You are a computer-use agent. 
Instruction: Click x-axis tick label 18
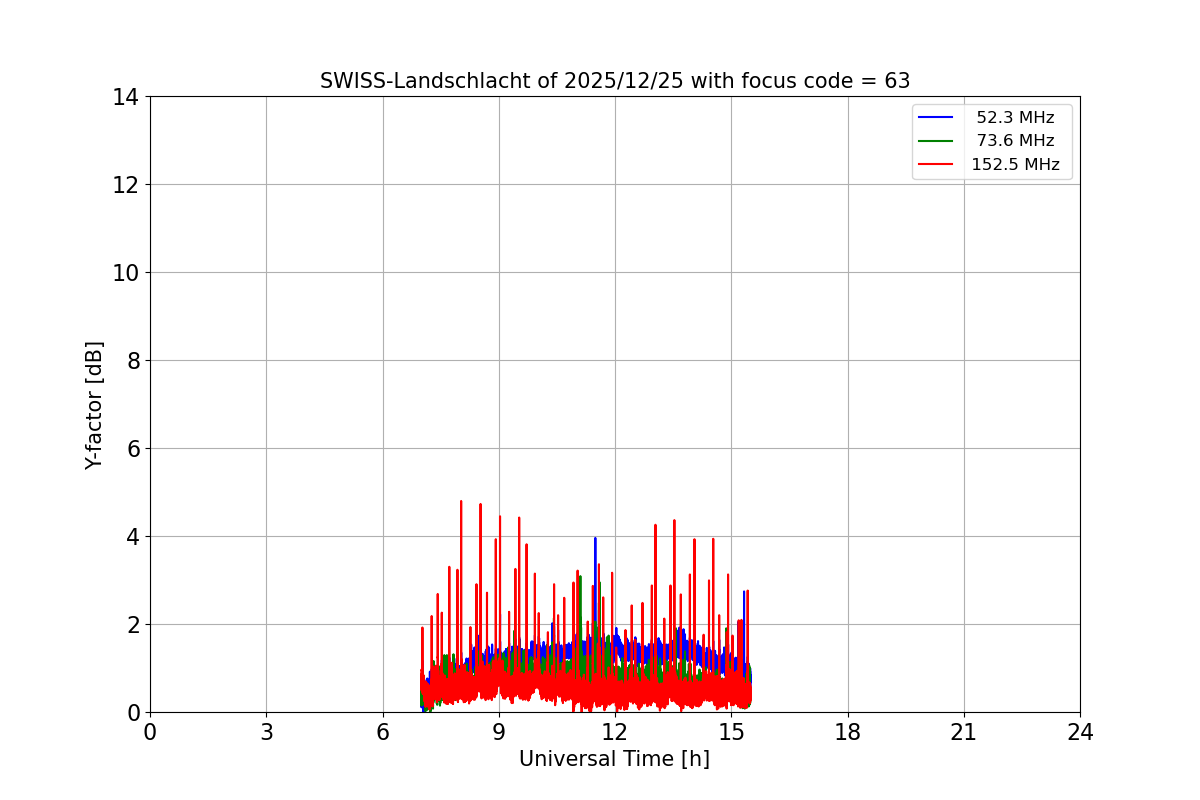click(848, 733)
